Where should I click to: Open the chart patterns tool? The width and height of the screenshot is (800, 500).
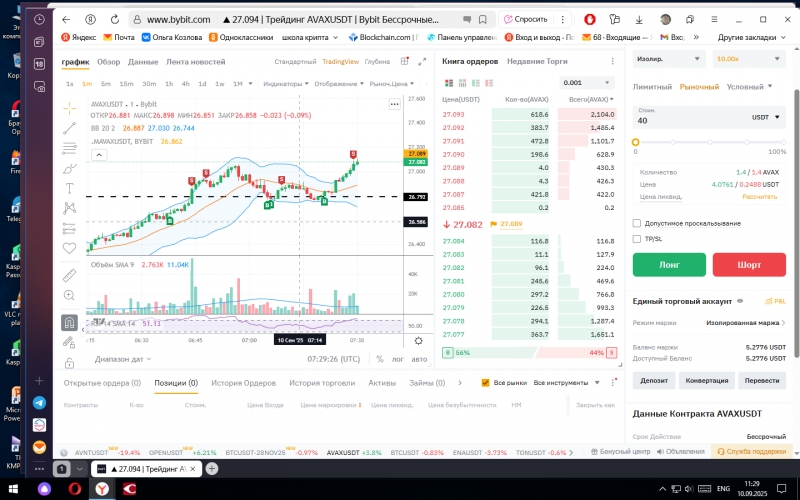[69, 208]
